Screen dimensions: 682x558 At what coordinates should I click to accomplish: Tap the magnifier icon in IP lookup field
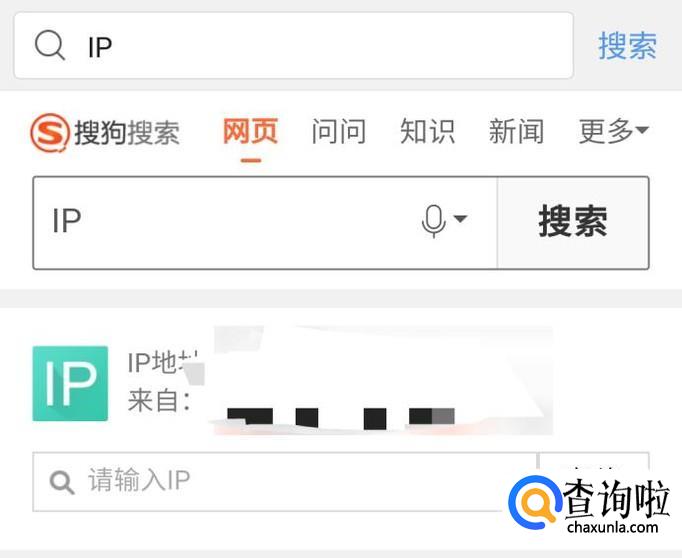(x=62, y=482)
